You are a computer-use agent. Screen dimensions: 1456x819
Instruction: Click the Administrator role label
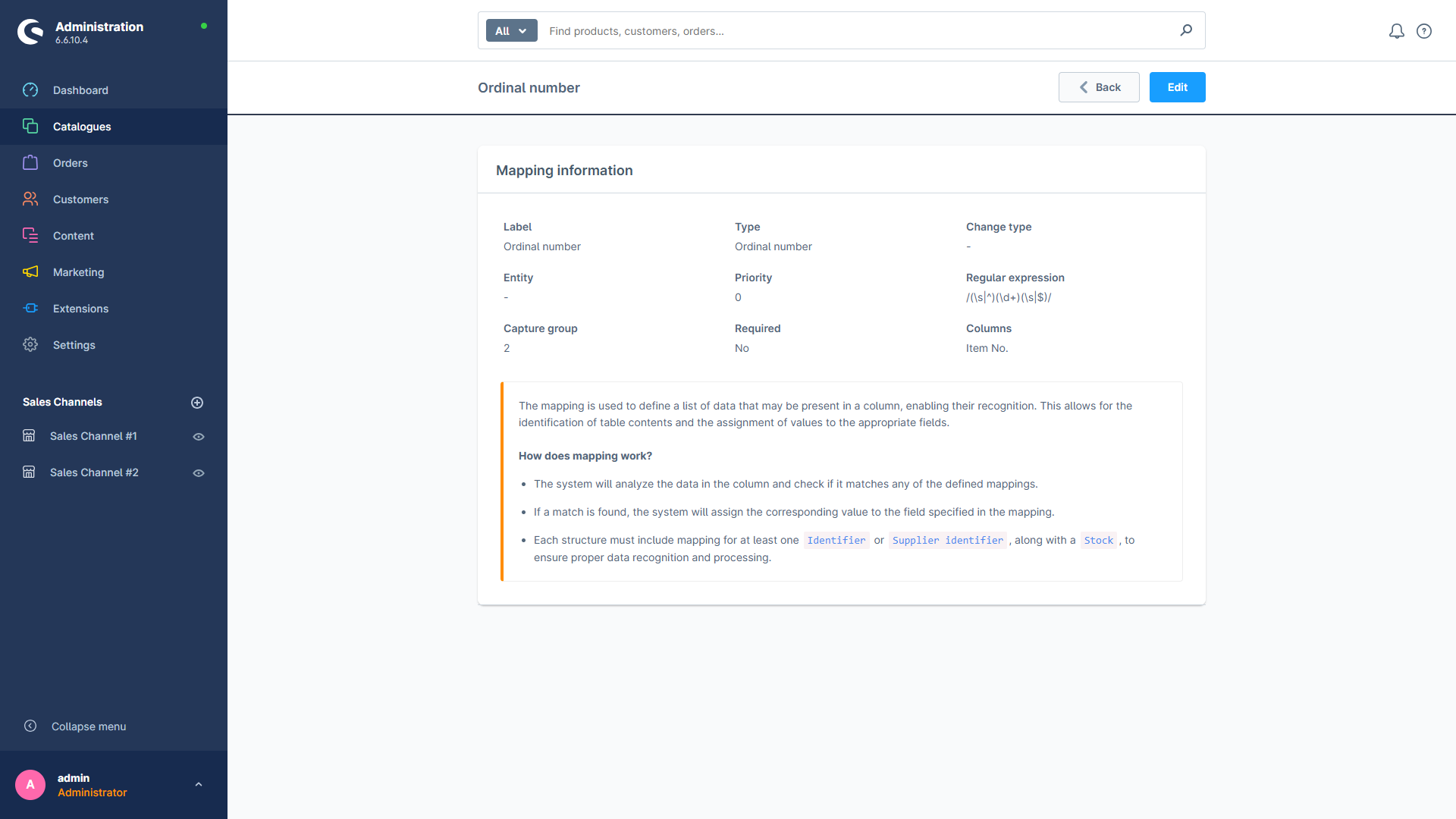click(93, 792)
